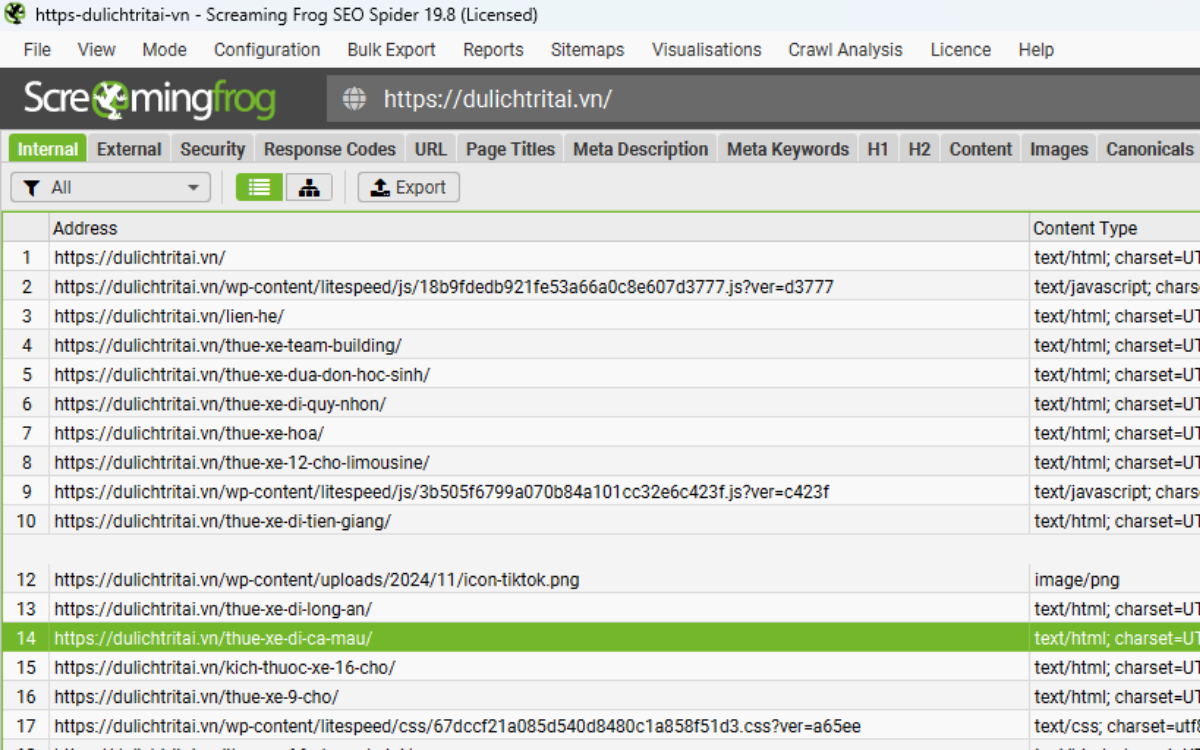Sort by clicking the Address column header
The height and width of the screenshot is (750, 1200).
[85, 228]
